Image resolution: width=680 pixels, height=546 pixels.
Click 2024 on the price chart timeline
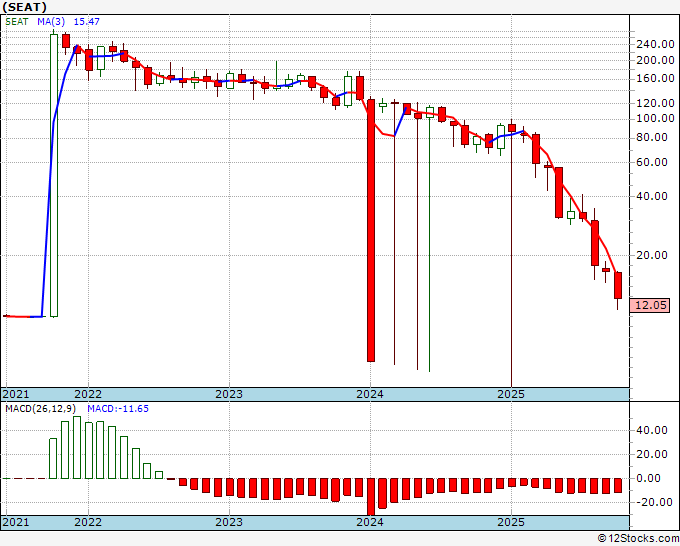(x=370, y=394)
